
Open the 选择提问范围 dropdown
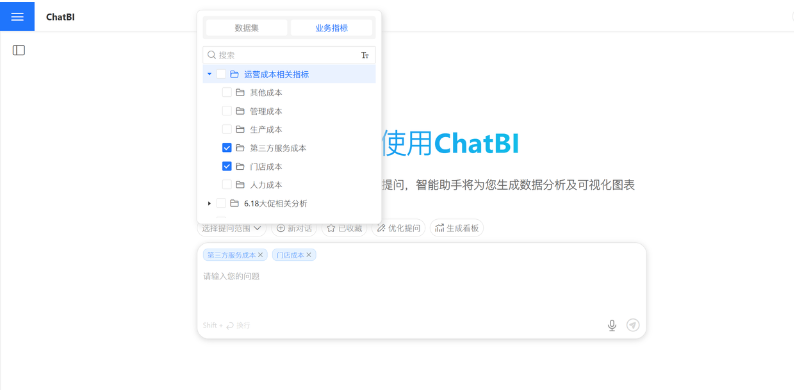point(231,228)
